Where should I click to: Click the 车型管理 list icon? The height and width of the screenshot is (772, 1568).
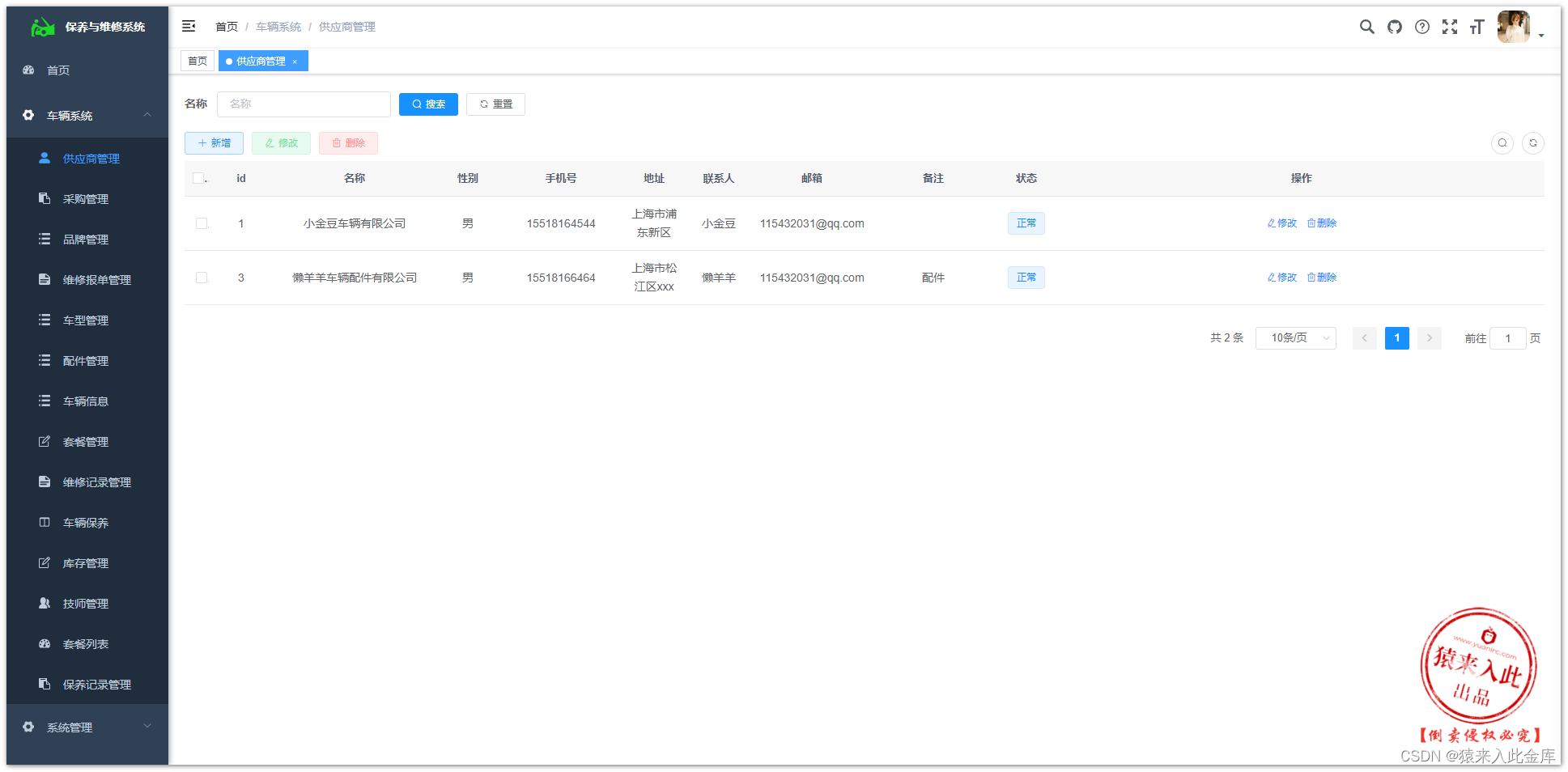coord(45,320)
